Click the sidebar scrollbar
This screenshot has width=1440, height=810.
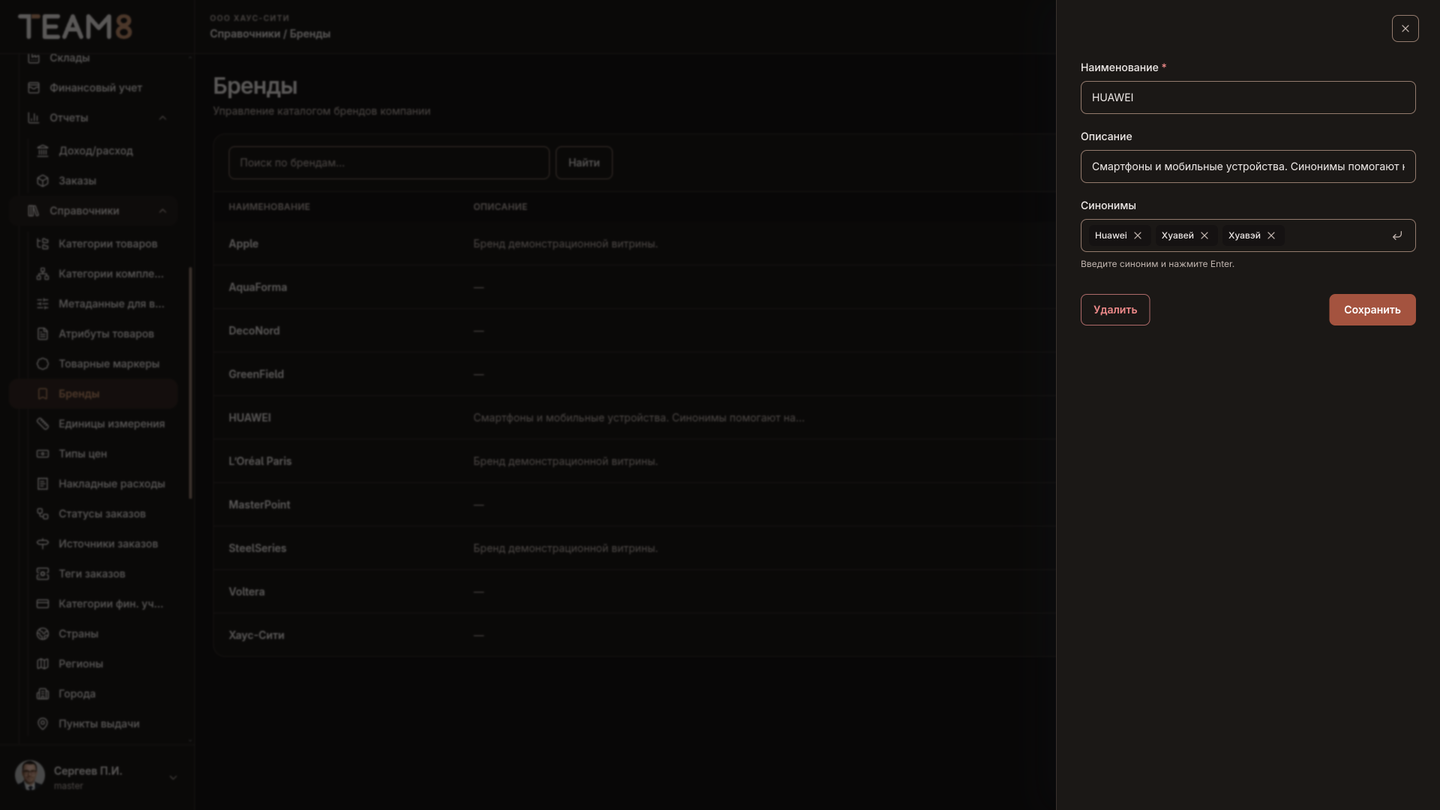190,383
